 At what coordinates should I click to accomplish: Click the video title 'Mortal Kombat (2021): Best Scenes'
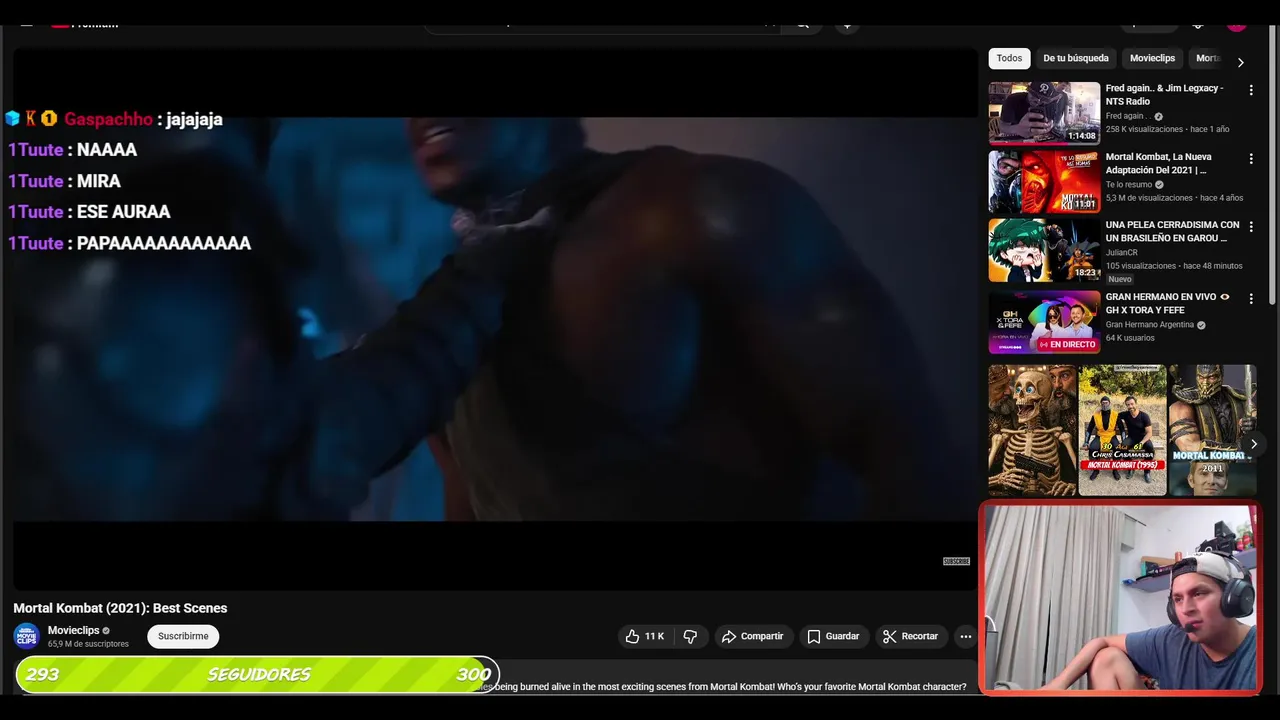tap(120, 608)
